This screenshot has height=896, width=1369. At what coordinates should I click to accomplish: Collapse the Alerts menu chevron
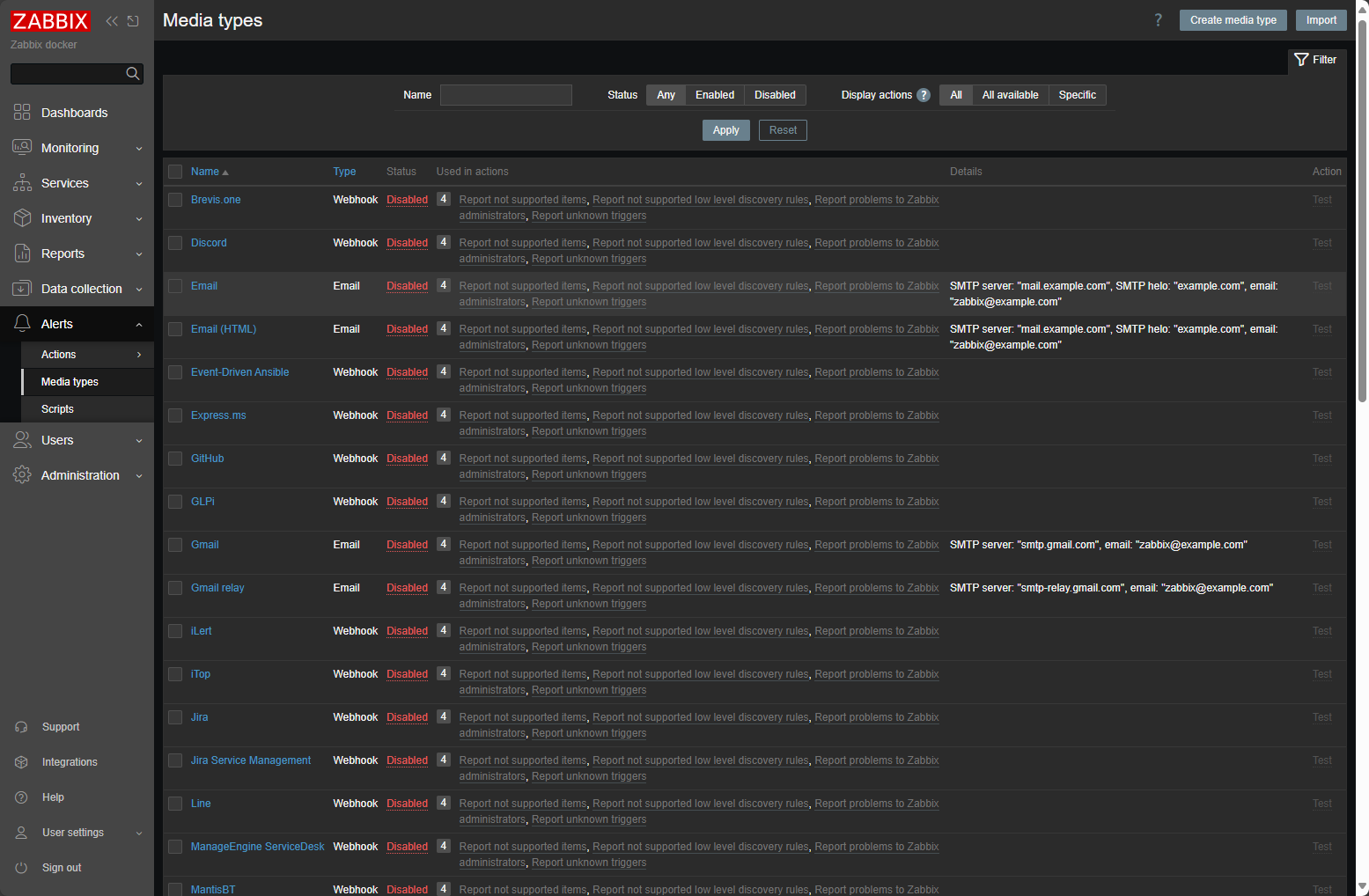coord(138,323)
